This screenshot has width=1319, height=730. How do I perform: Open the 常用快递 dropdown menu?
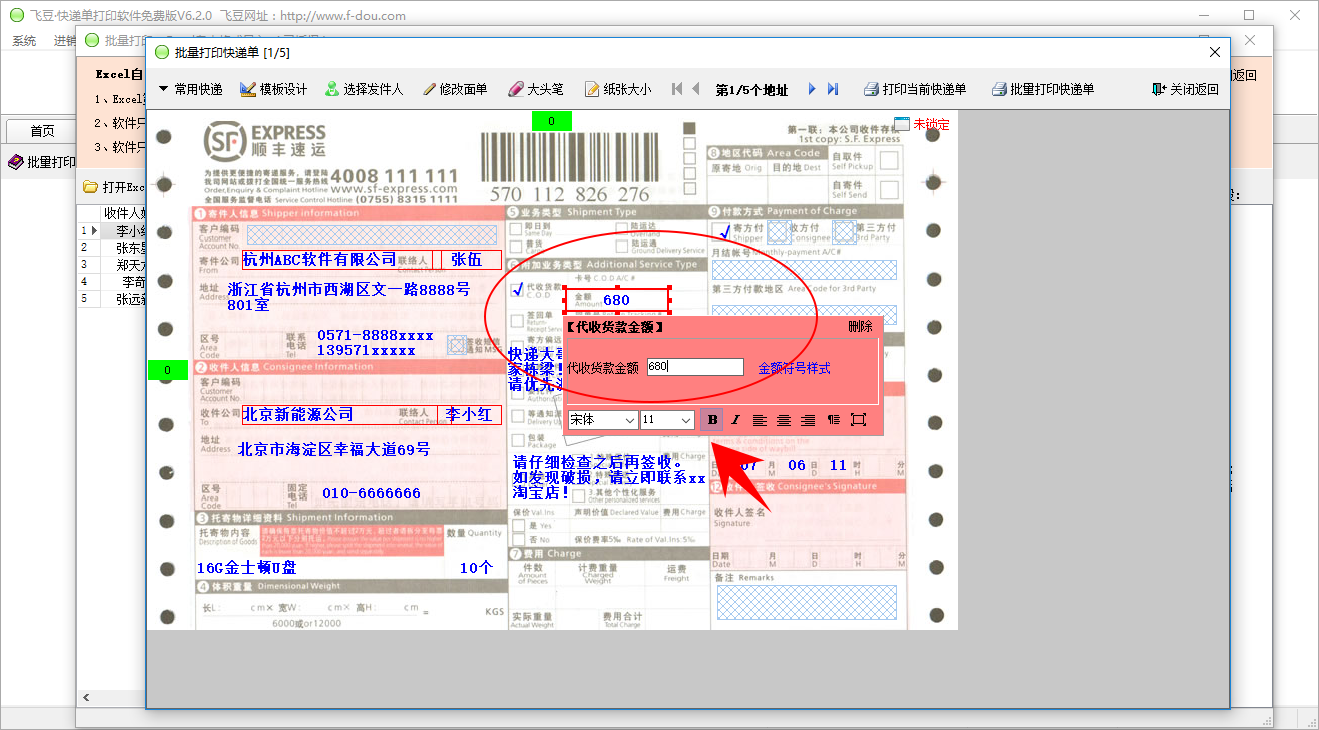click(x=190, y=89)
